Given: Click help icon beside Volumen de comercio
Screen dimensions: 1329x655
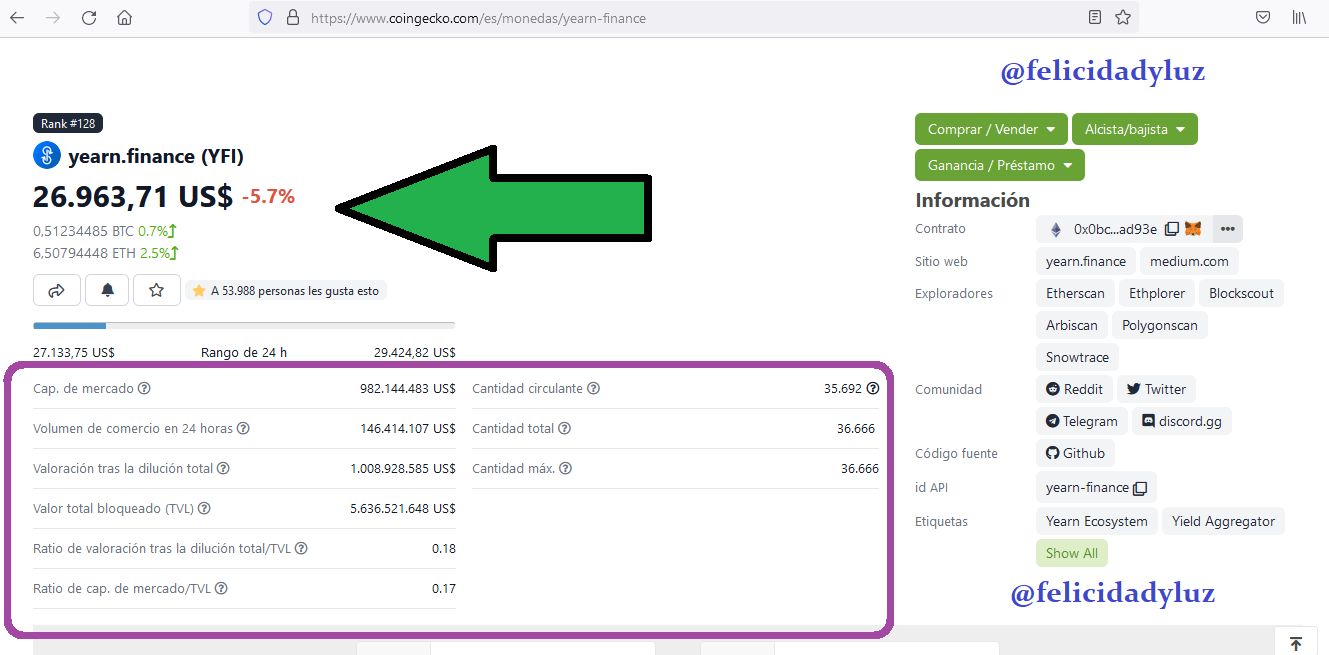Looking at the screenshot, I should [243, 428].
